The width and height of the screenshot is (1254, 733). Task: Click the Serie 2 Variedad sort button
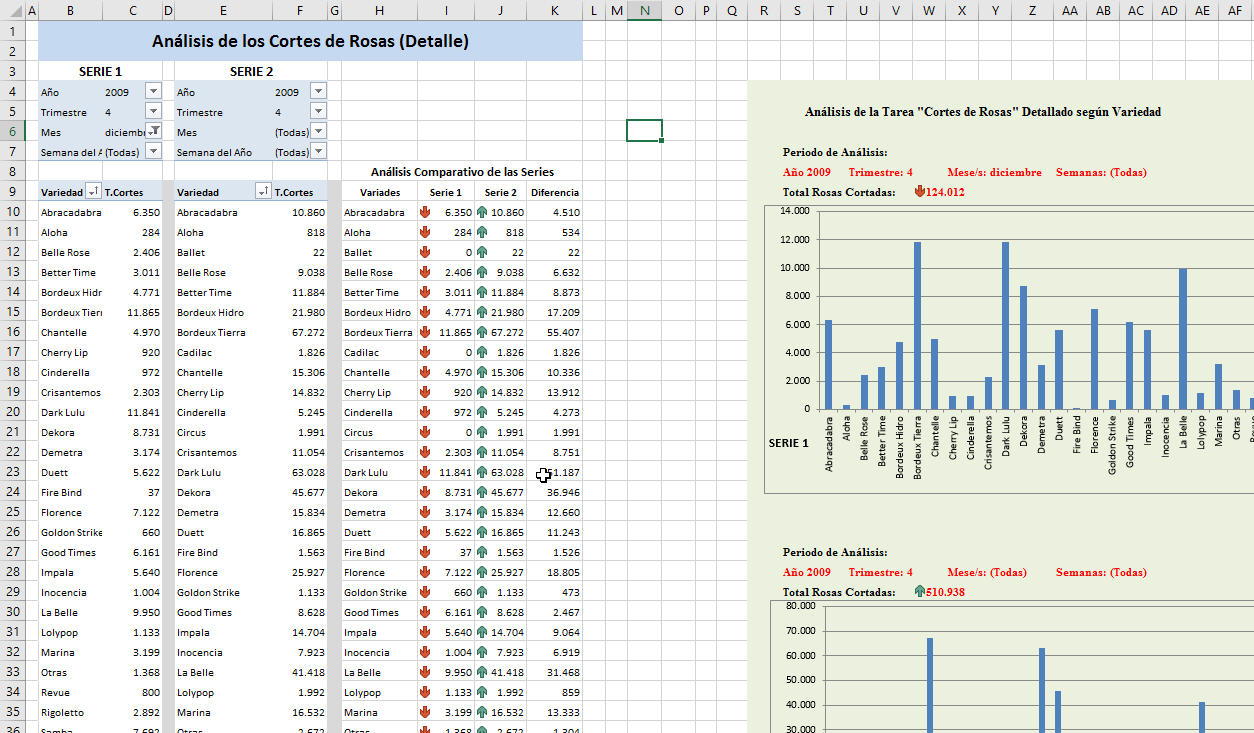tap(263, 192)
